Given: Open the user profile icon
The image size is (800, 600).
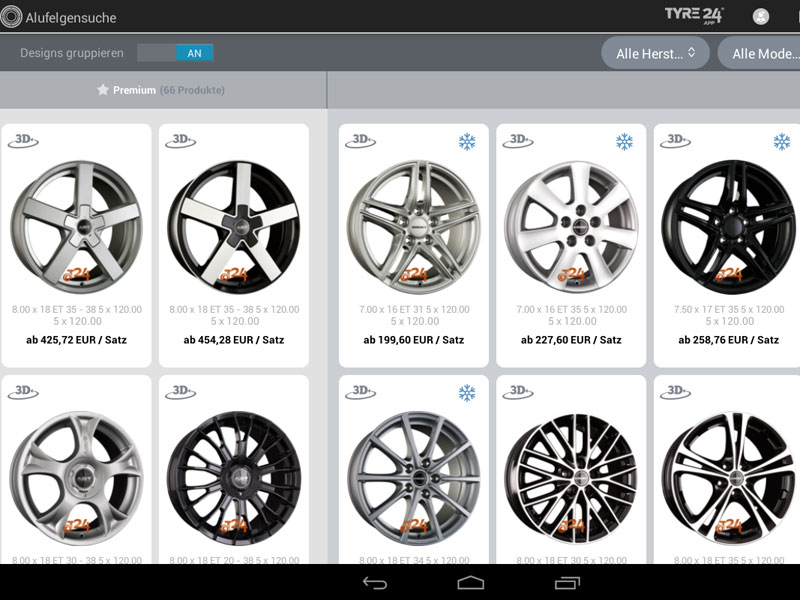Looking at the screenshot, I should click(761, 16).
